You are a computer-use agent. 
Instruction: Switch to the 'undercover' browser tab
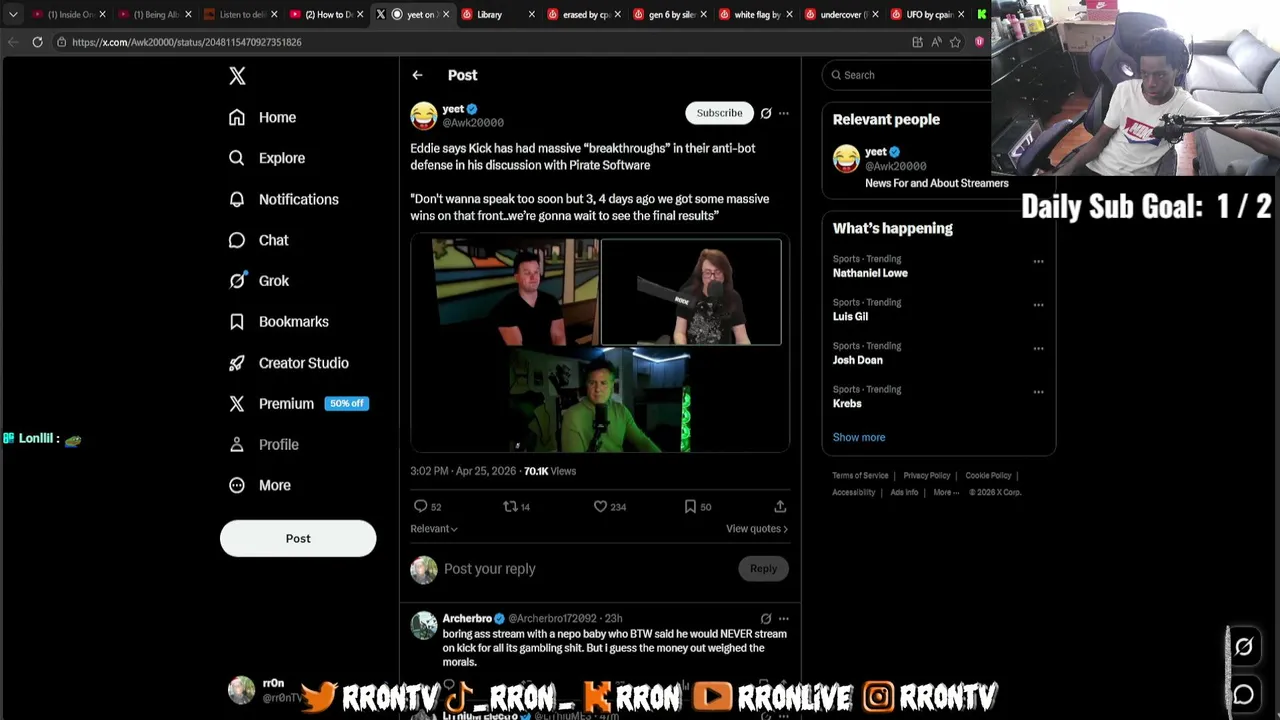pos(843,14)
